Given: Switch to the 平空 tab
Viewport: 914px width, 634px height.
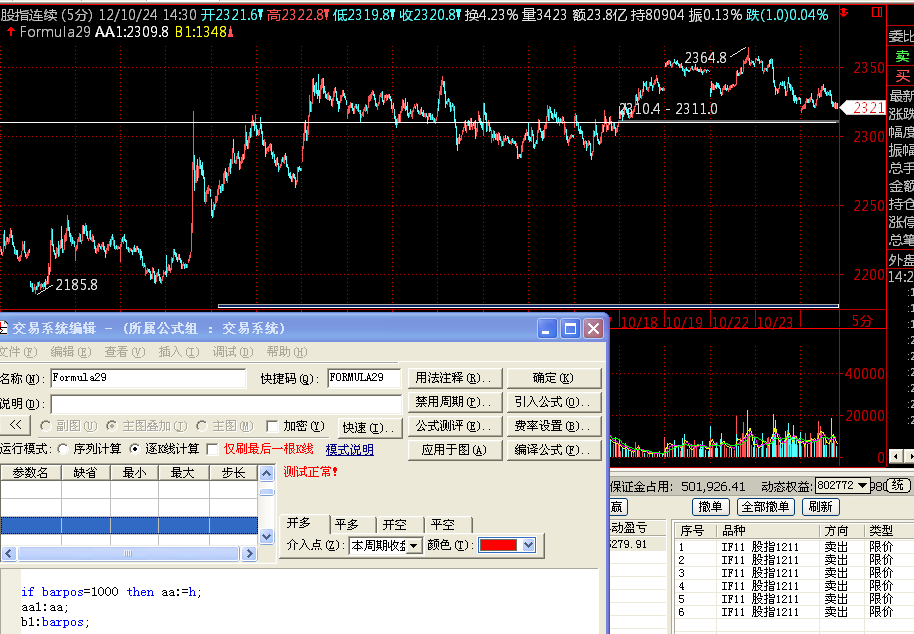Looking at the screenshot, I should pos(448,524).
